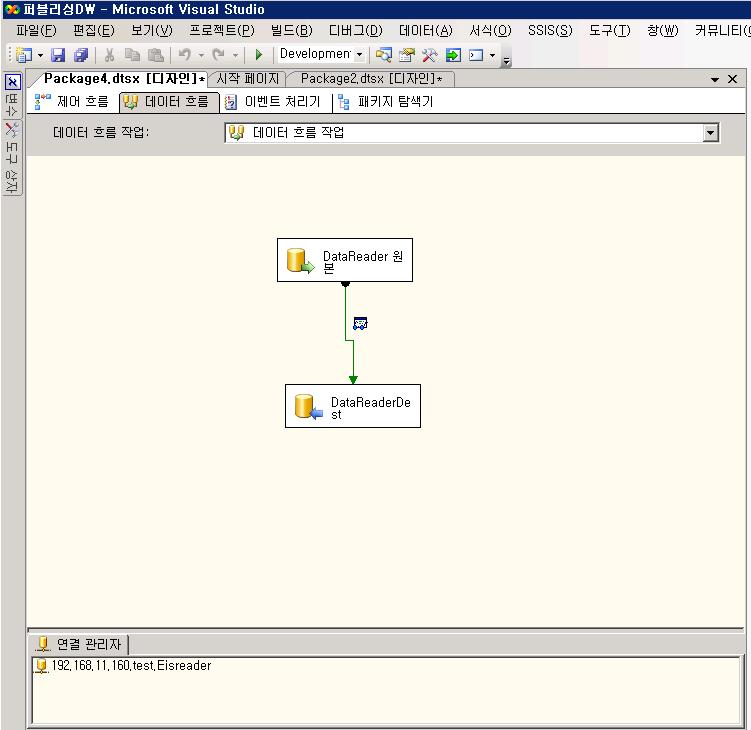751x730 pixels.
Task: Select the DataReader 원본 source component
Action: click(x=345, y=260)
